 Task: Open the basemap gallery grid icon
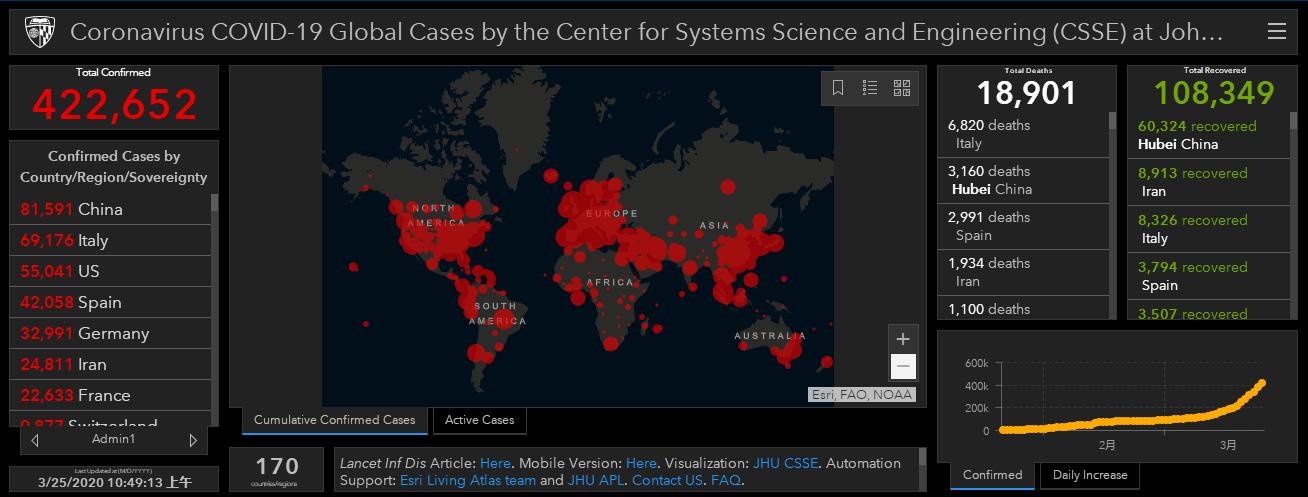click(x=901, y=88)
